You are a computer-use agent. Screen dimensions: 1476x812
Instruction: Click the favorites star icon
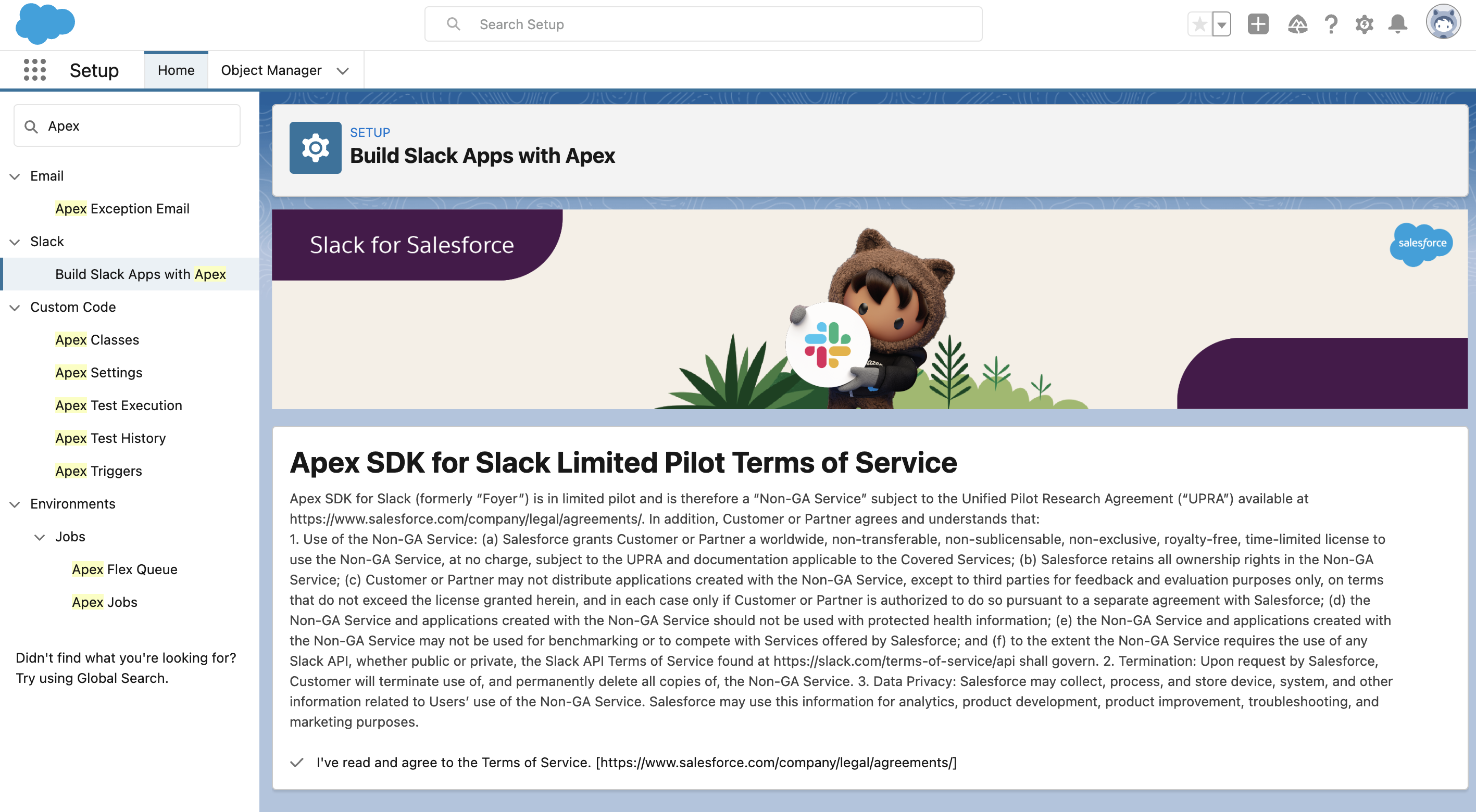(1200, 24)
